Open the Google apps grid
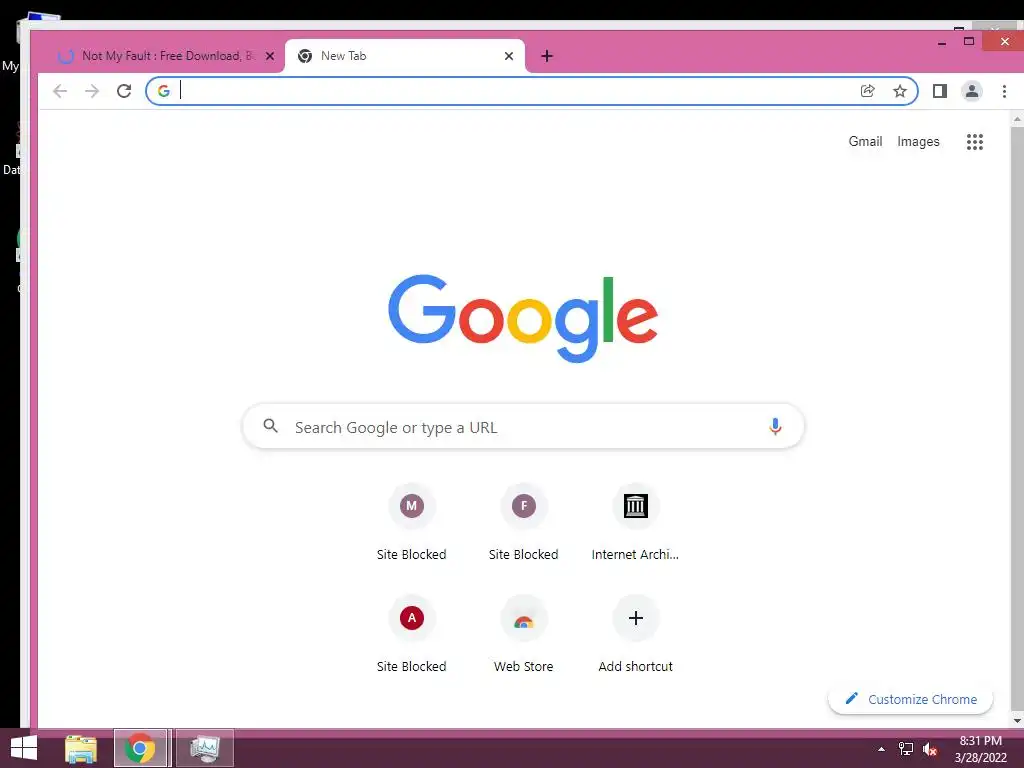Viewport: 1024px width, 768px height. tap(975, 142)
